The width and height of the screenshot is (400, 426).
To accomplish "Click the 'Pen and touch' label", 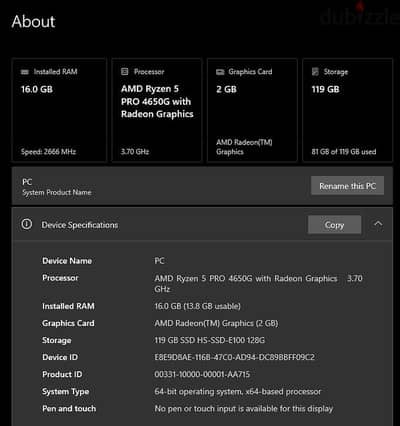I will click(69, 408).
